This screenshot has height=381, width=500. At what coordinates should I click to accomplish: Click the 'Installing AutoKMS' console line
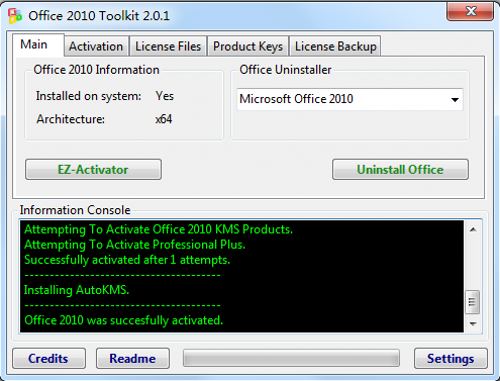[76, 290]
